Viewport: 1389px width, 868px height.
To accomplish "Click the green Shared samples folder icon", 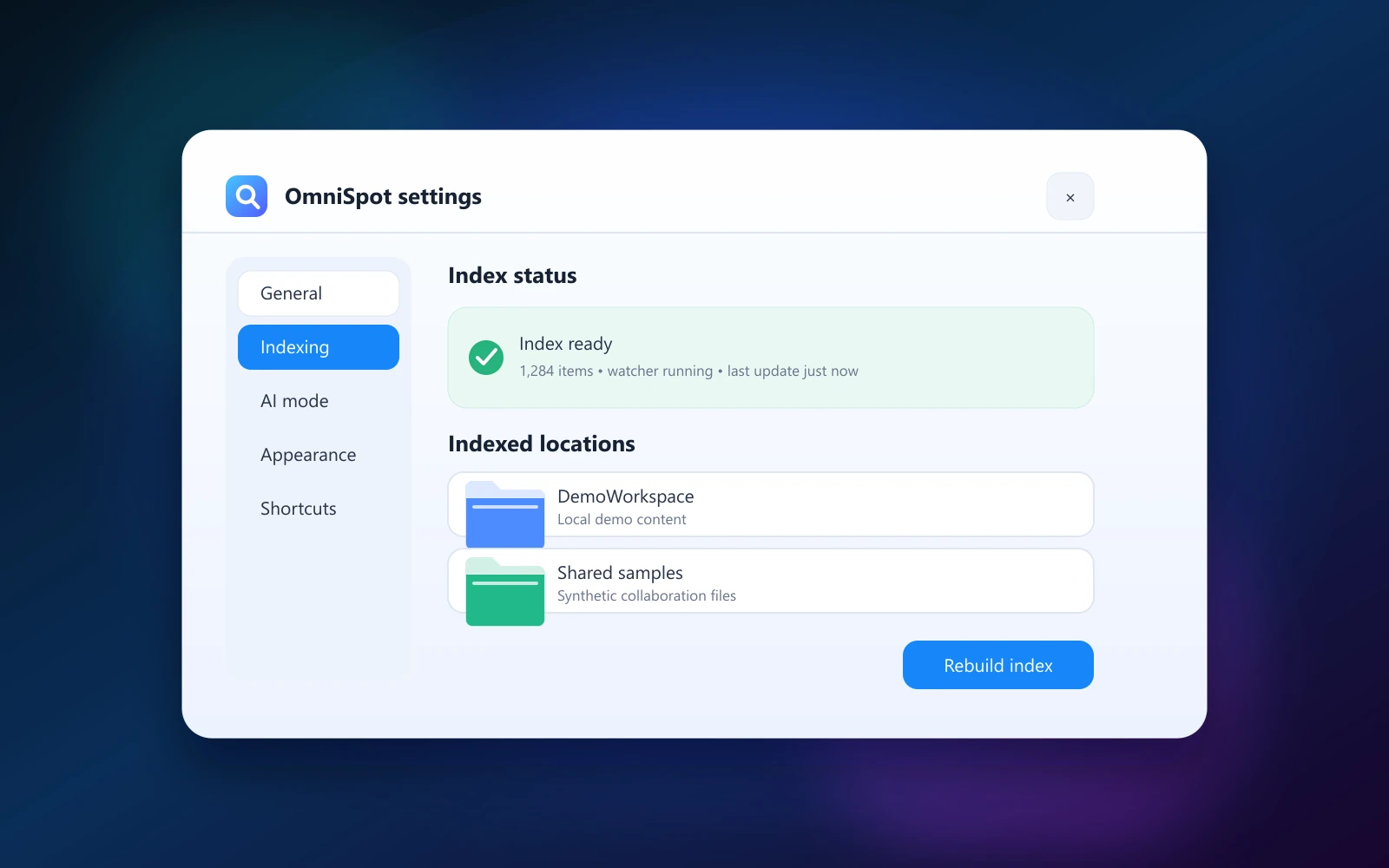I will click(505, 591).
